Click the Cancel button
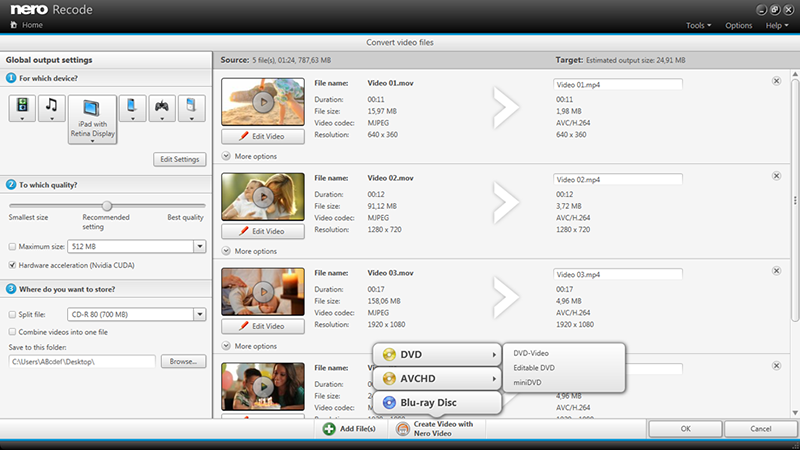Viewport: 800px width, 450px height. coord(760,429)
